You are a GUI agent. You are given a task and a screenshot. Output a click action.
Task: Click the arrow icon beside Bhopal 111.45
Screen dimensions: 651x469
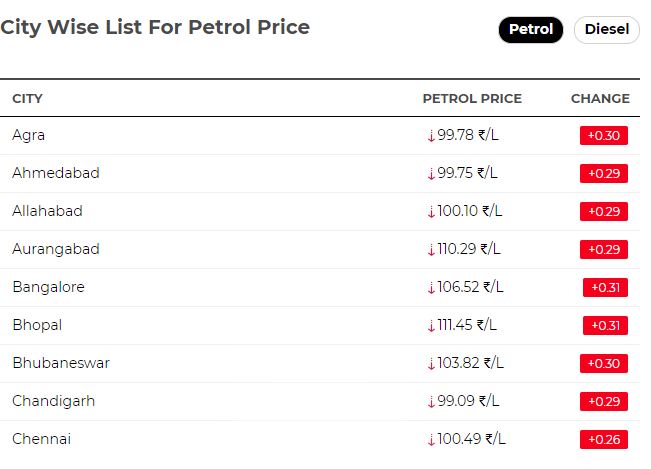(x=431, y=326)
